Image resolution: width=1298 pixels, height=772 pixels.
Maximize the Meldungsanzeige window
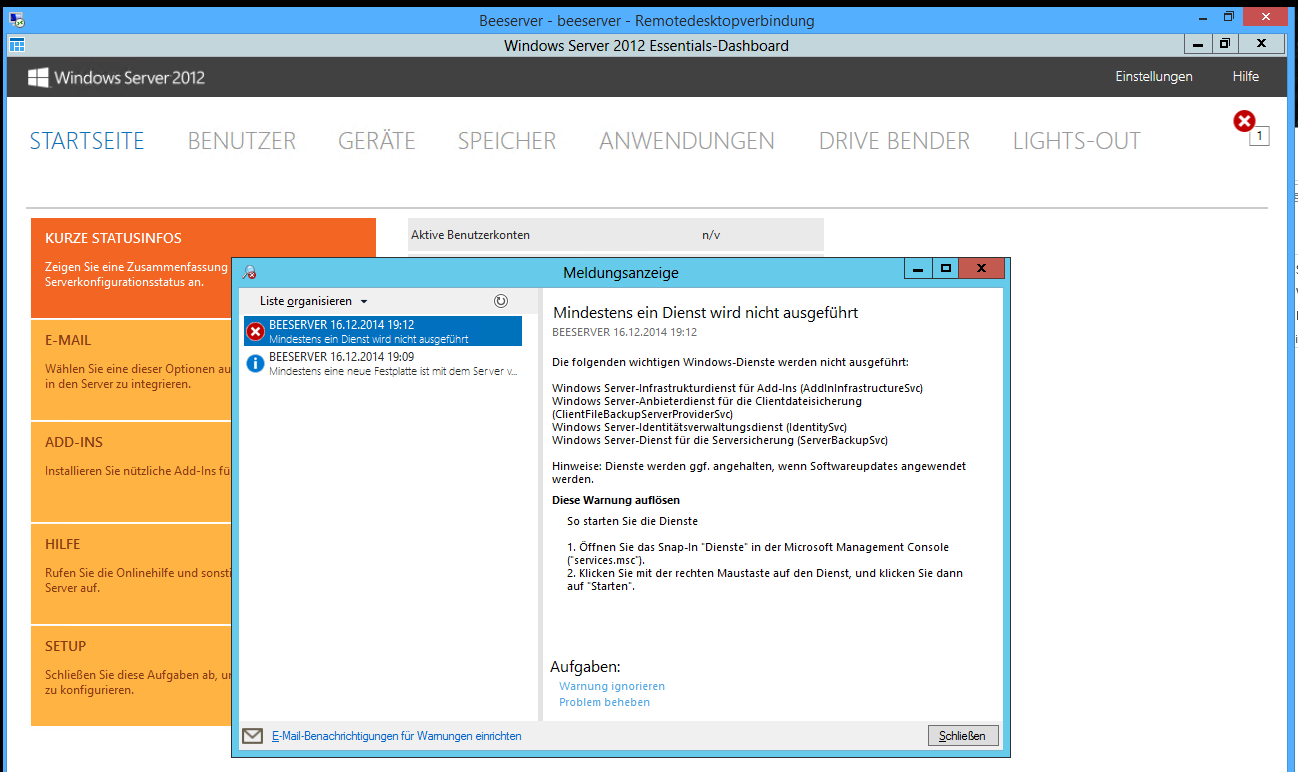[x=945, y=268]
